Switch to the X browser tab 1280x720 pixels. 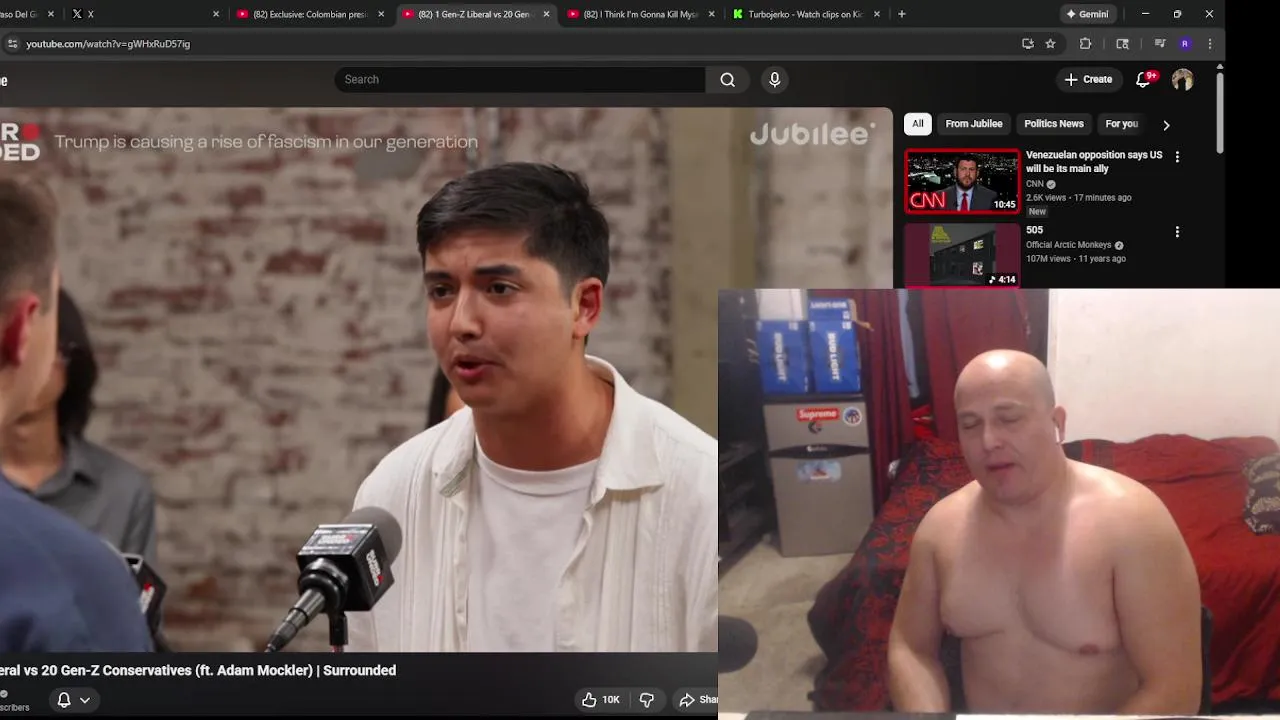point(140,14)
